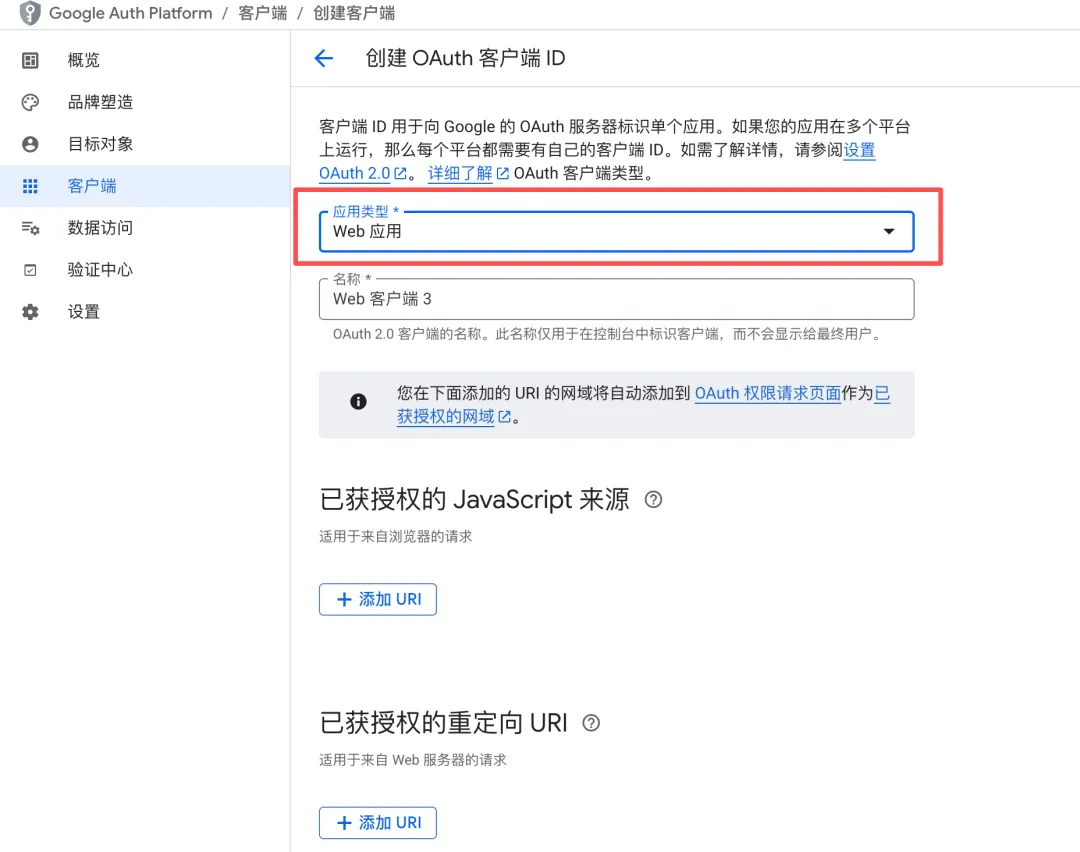
Task: Open 验证中心 in the sidebar
Action: tap(145, 270)
